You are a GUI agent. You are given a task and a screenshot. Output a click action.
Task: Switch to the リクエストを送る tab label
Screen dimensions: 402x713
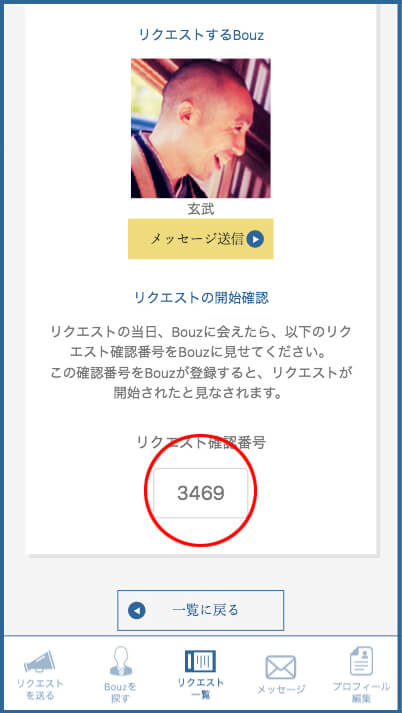(40, 690)
